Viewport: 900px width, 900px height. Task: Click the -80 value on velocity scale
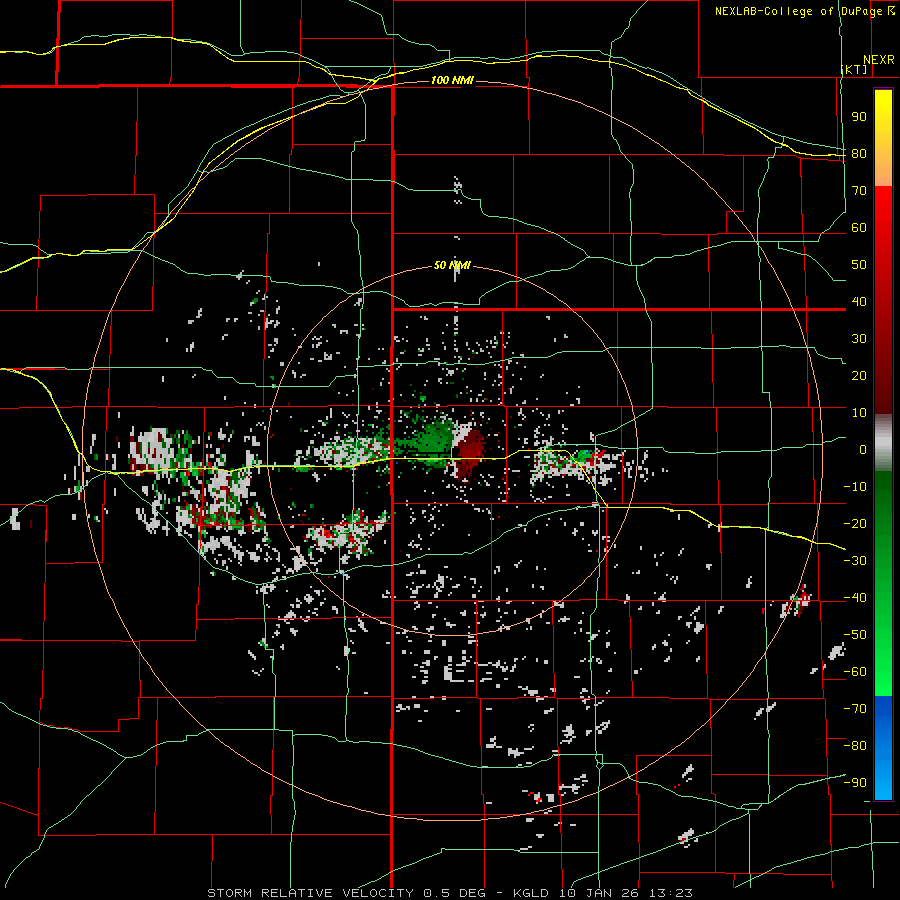pyautogui.click(x=855, y=746)
